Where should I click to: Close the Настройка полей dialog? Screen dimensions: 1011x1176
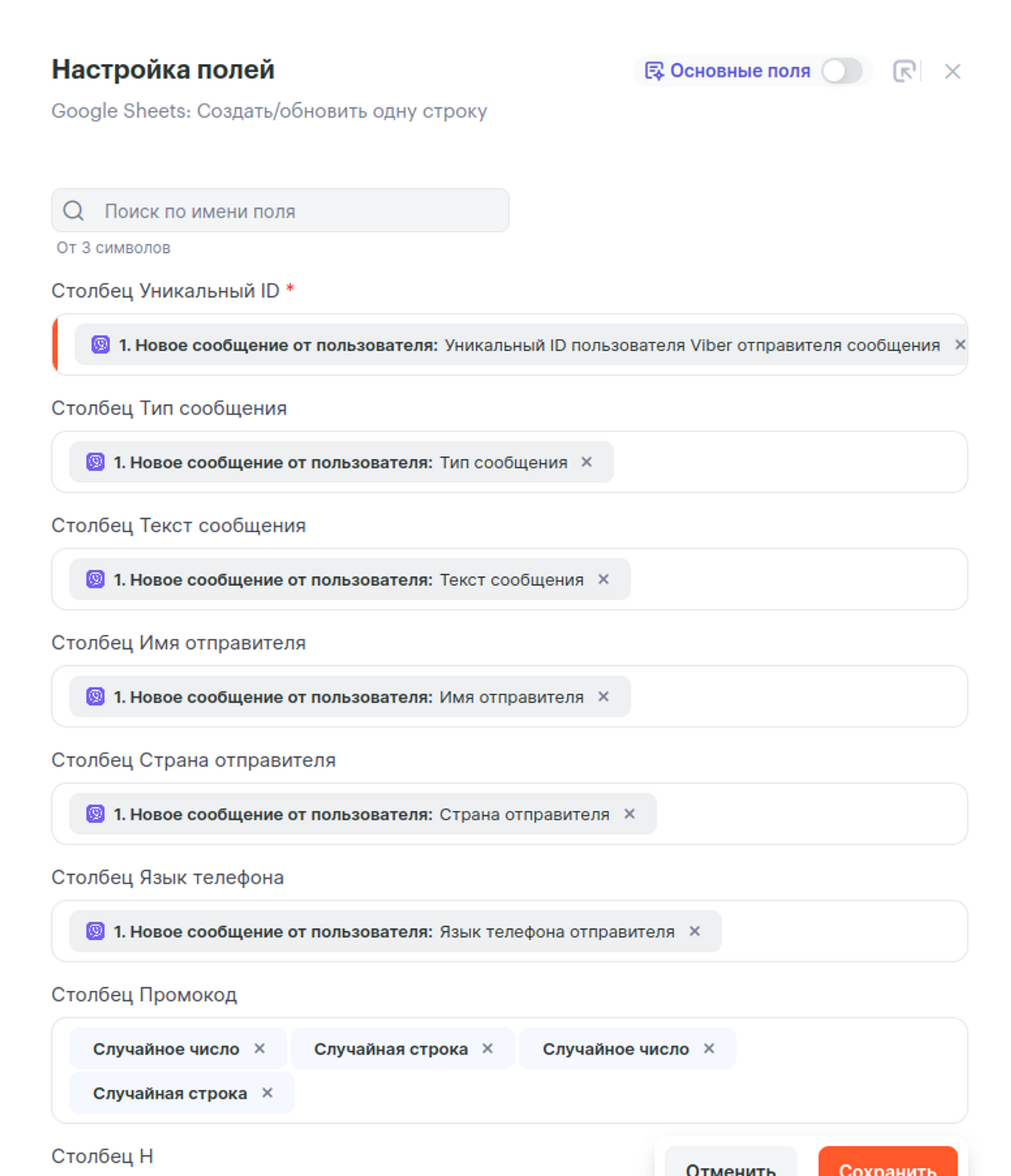coord(952,71)
